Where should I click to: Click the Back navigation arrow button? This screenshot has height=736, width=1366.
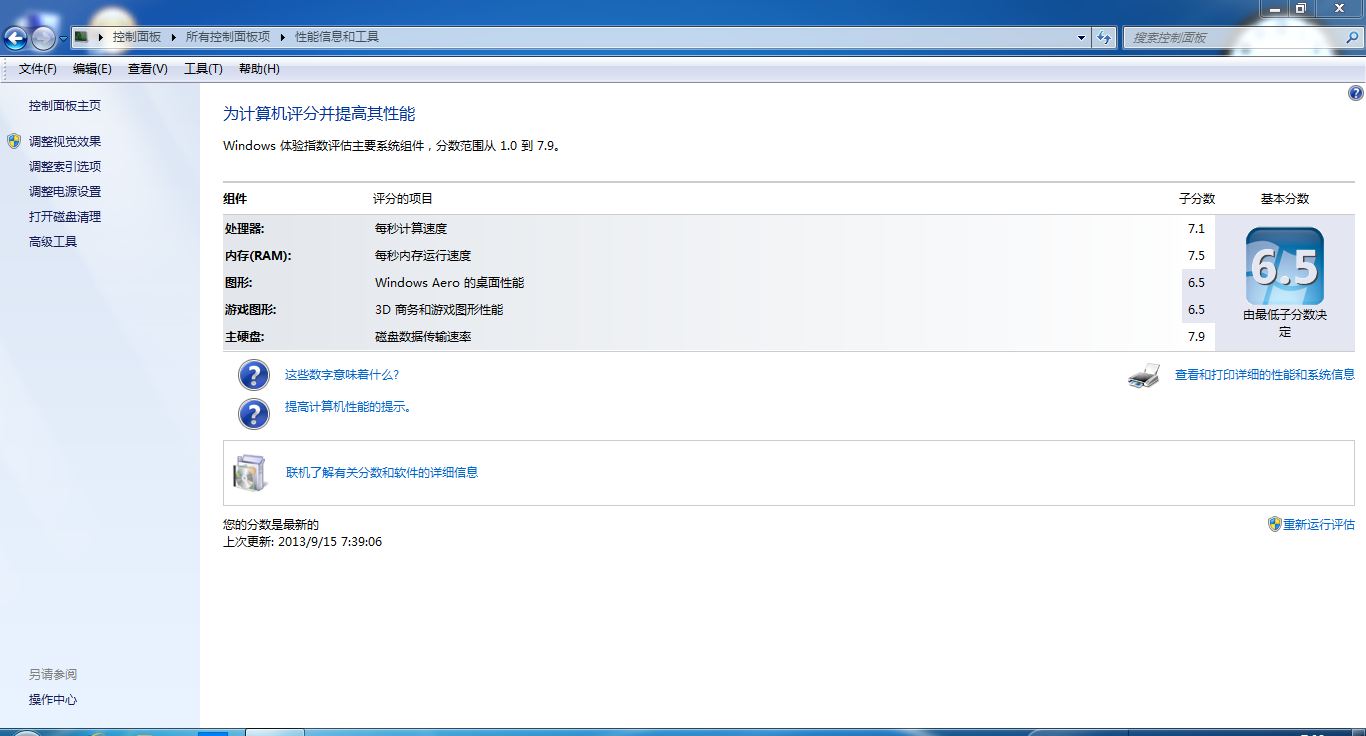pos(15,38)
